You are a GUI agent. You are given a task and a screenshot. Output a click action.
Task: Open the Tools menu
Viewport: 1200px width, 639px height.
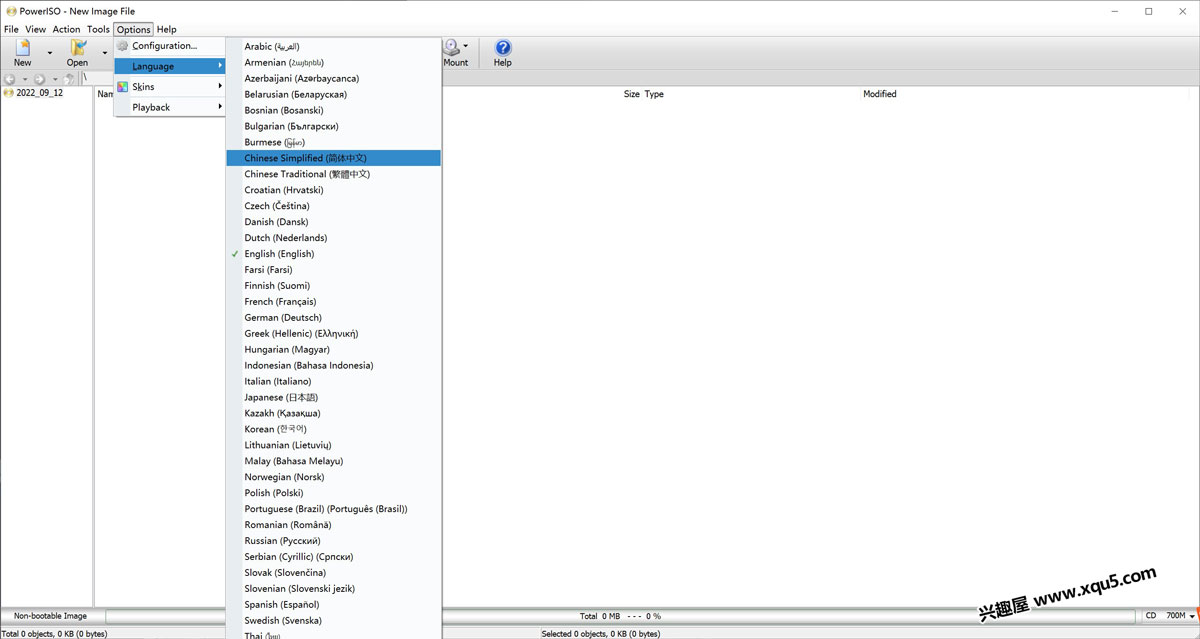pyautogui.click(x=98, y=29)
